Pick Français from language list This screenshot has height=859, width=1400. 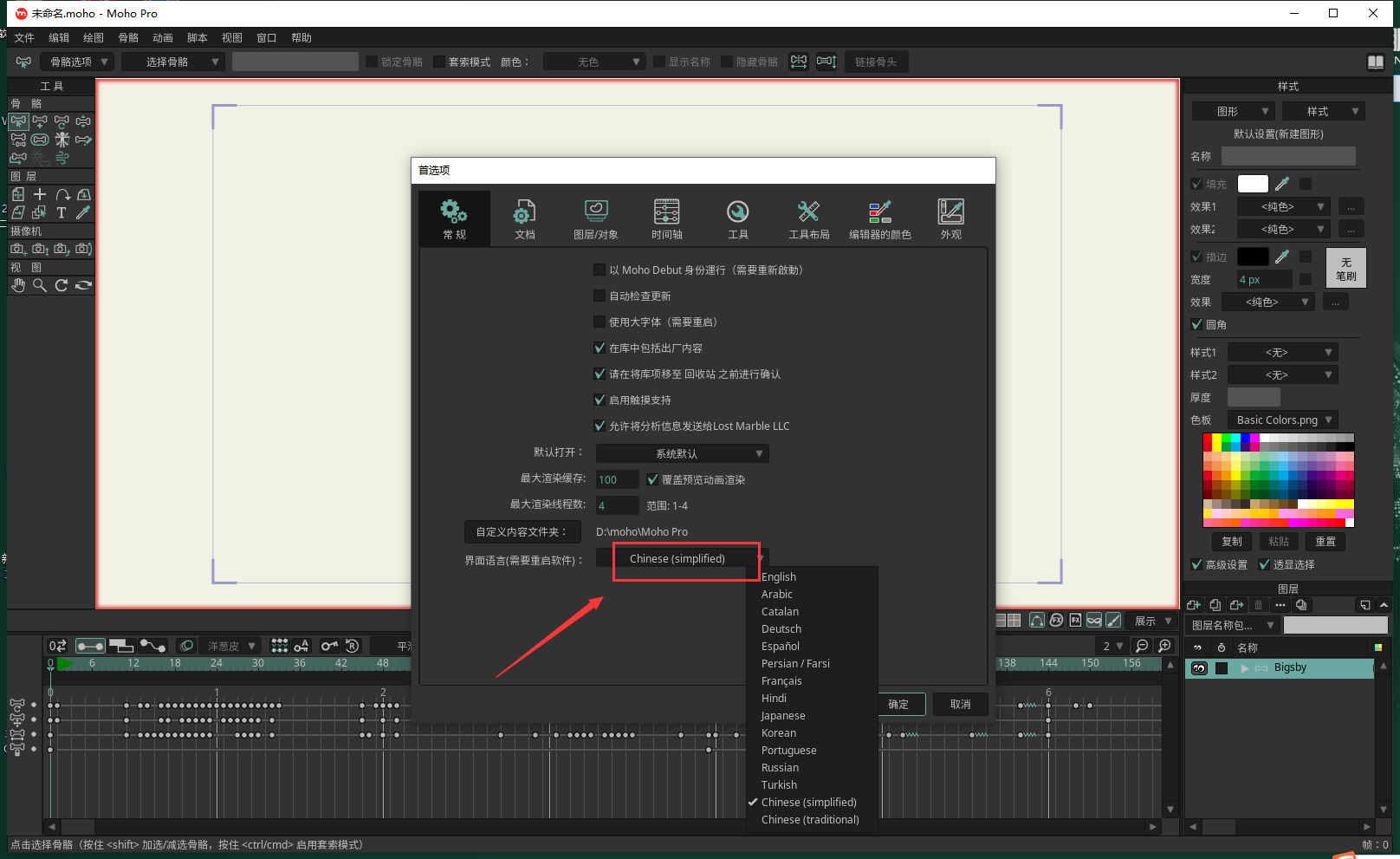(x=781, y=680)
